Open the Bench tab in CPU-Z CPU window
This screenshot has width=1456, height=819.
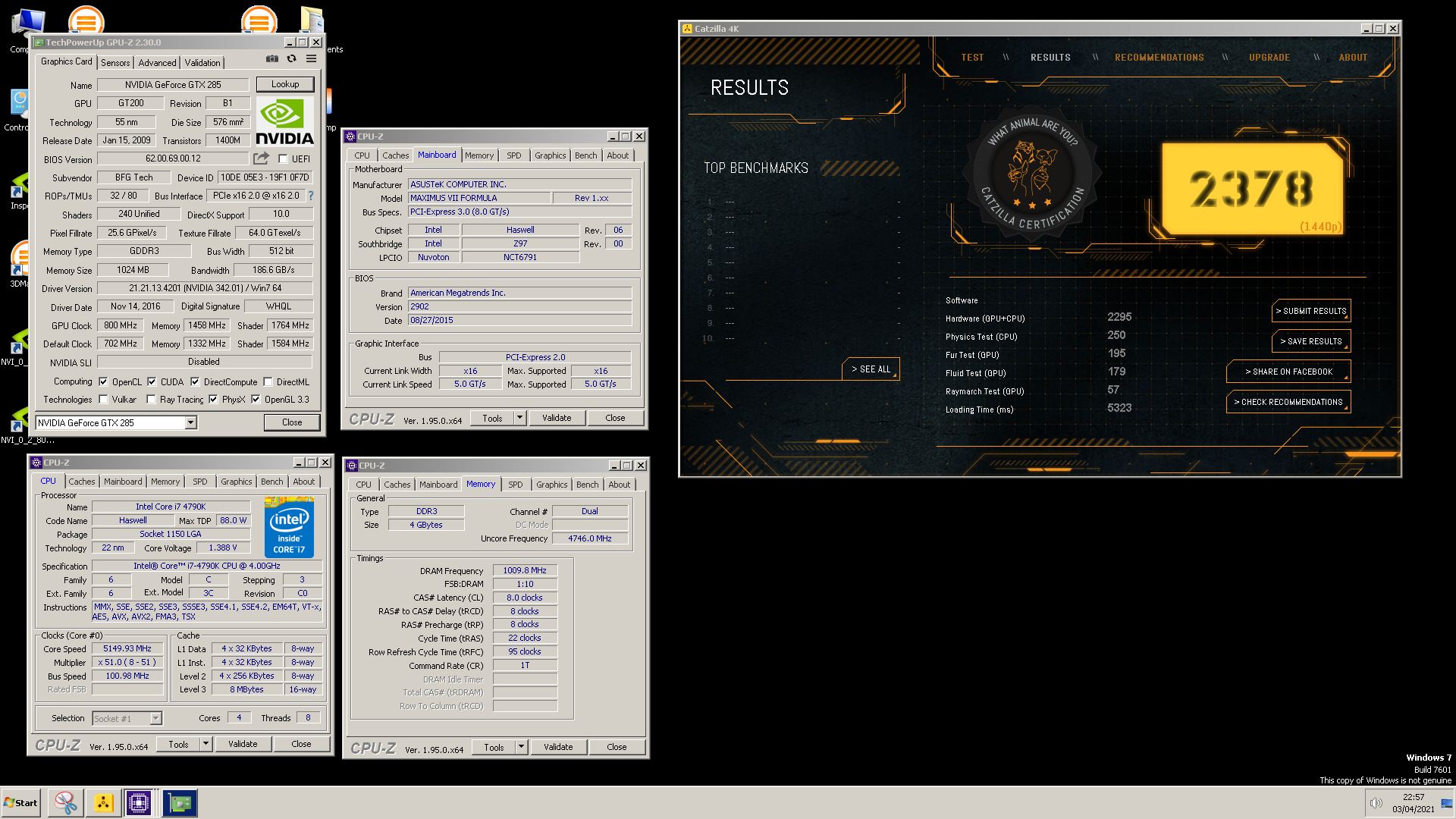271,481
